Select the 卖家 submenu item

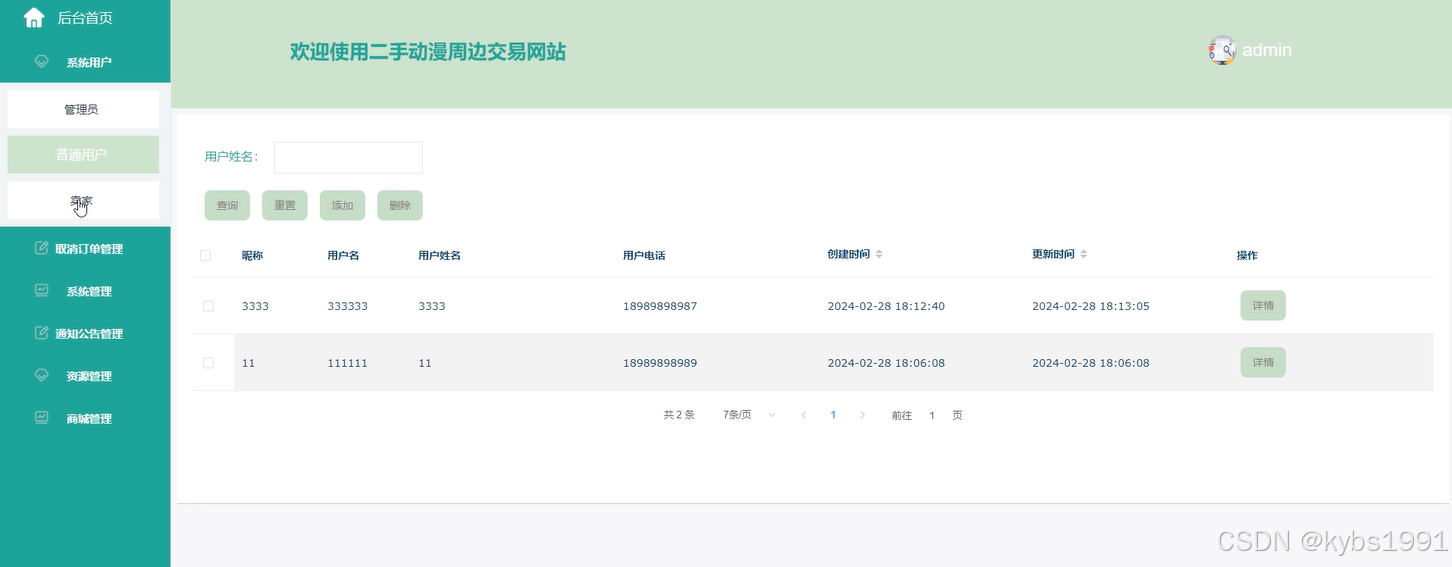[x=83, y=200]
